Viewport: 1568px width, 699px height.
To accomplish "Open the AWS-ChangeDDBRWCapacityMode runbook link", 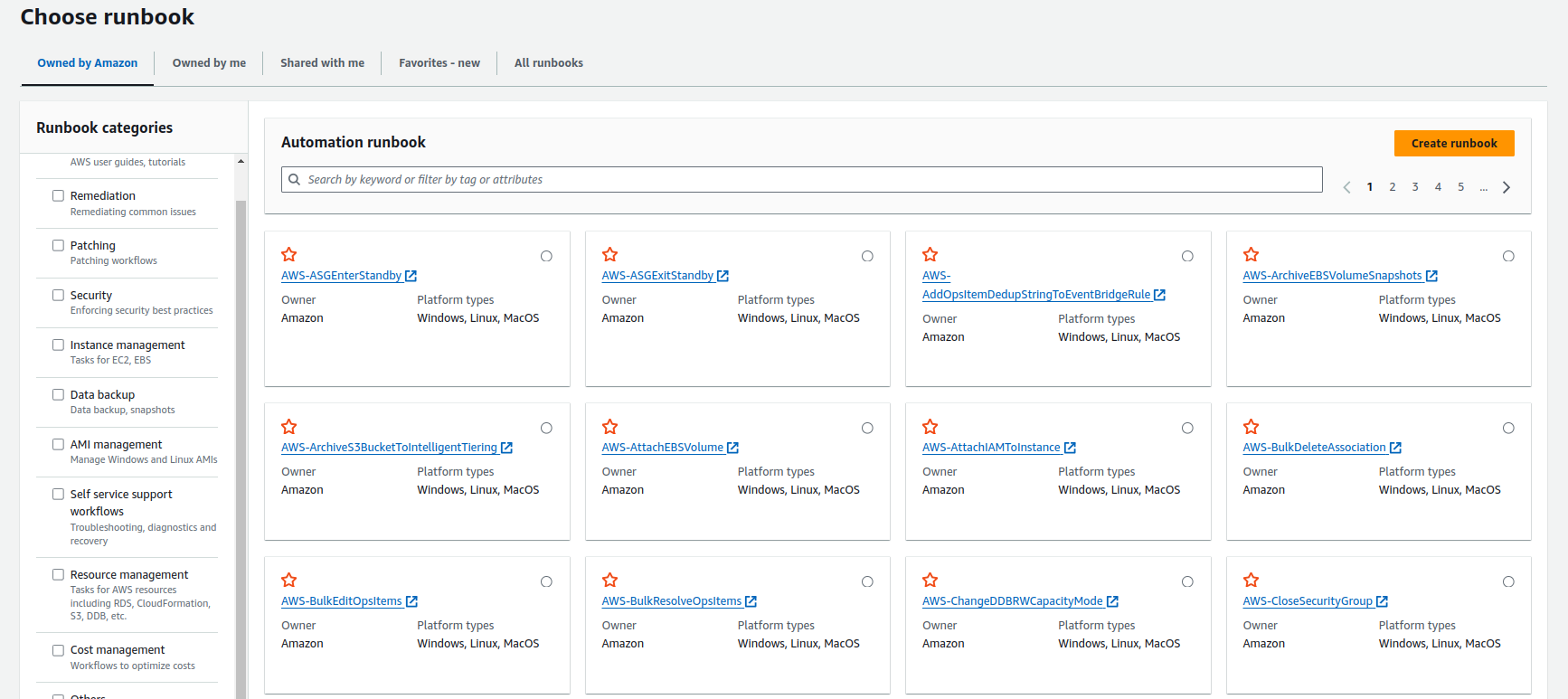I will click(x=1013, y=601).
